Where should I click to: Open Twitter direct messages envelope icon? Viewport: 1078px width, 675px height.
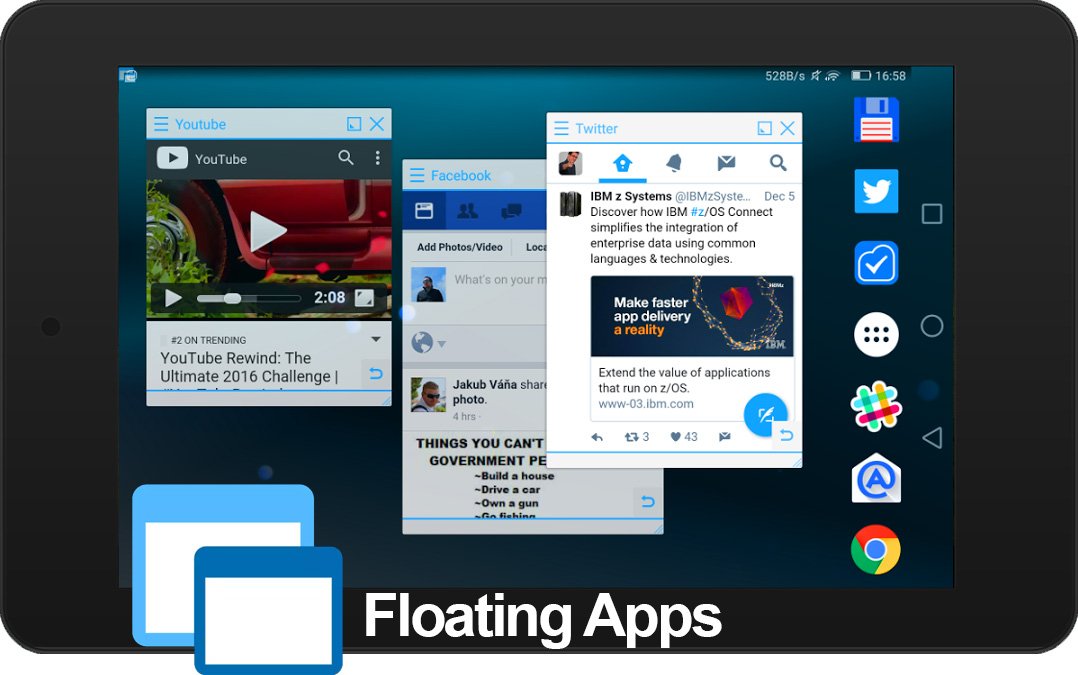(725, 162)
